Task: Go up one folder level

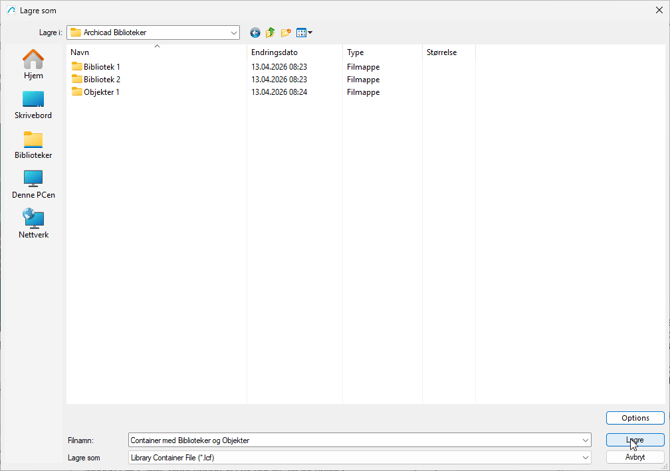Action: click(x=270, y=33)
